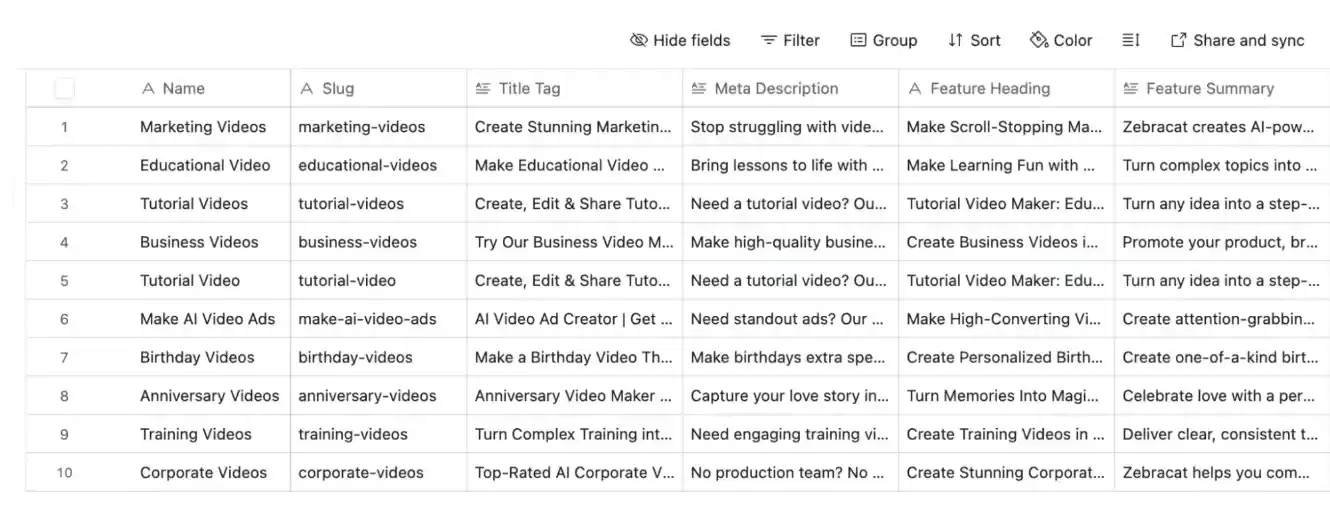Select row number 3
Image resolution: width=1330 pixels, height=514 pixels.
(64, 204)
